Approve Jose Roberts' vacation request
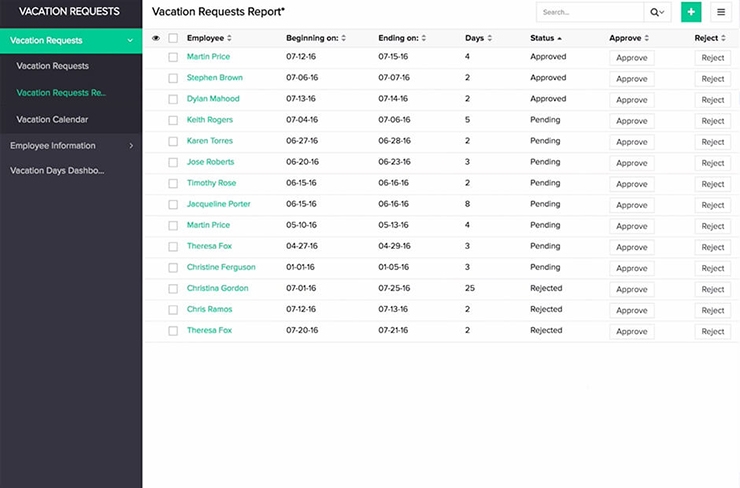This screenshot has height=488, width=740. 631,163
